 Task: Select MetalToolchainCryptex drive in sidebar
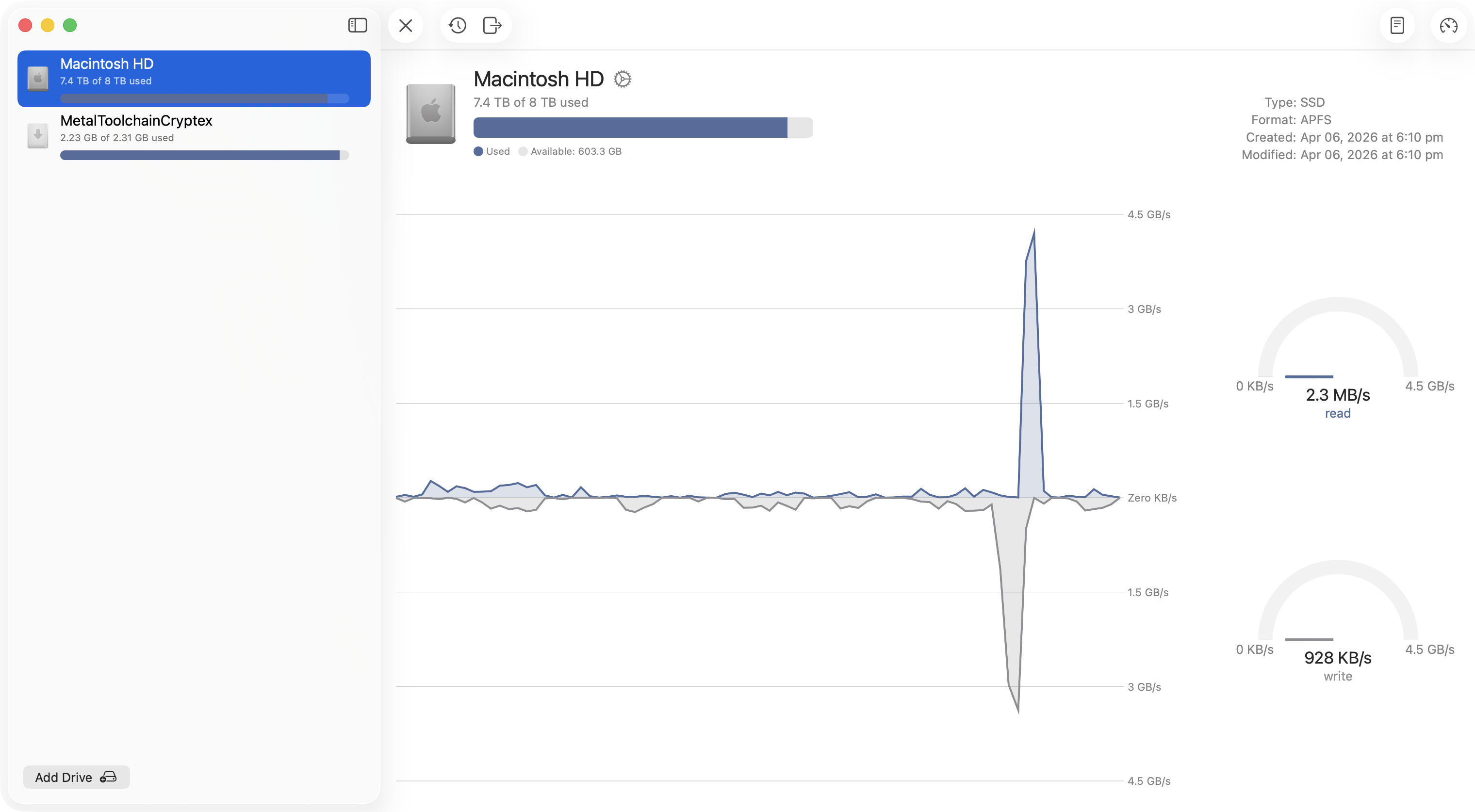tap(194, 135)
